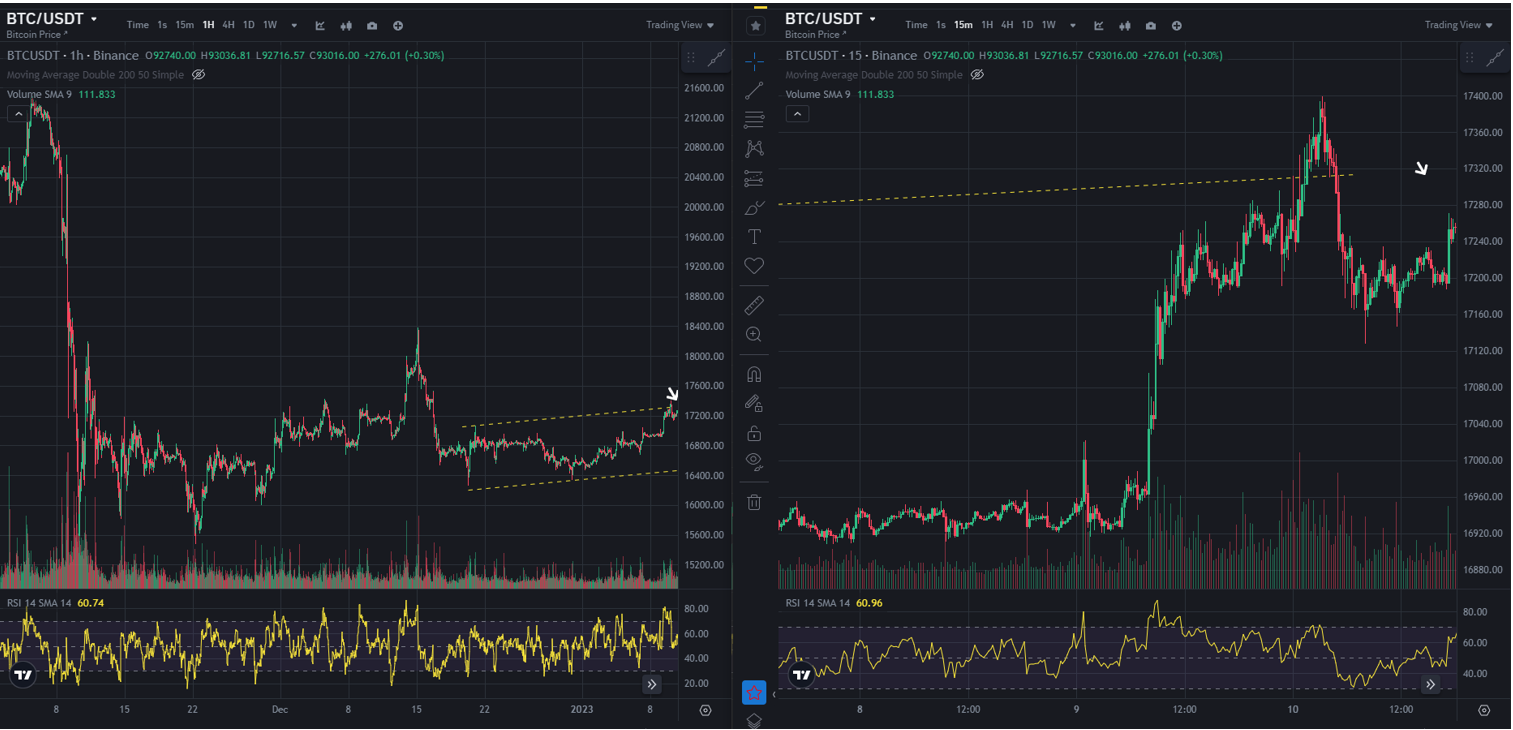
Task: Expand more intervals dropdown on left chart
Action: coord(294,25)
